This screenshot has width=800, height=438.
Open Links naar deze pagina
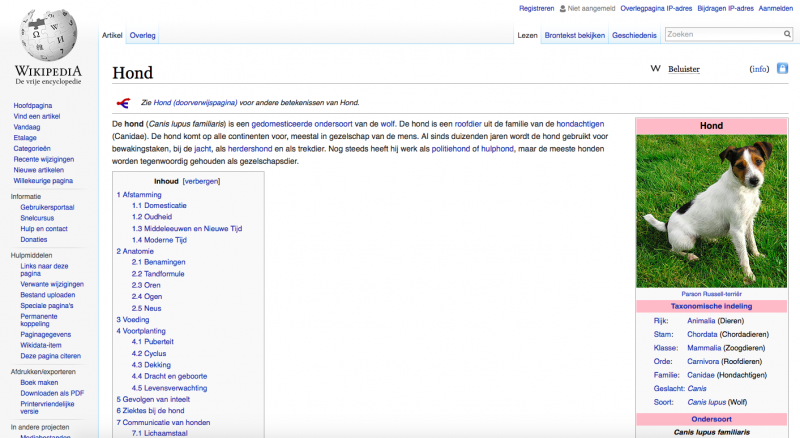click(x=44, y=270)
